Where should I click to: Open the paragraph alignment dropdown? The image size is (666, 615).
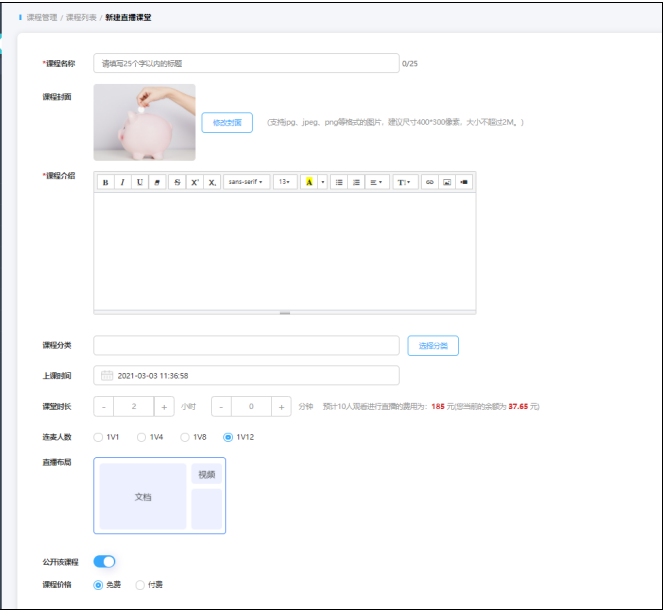click(x=377, y=182)
